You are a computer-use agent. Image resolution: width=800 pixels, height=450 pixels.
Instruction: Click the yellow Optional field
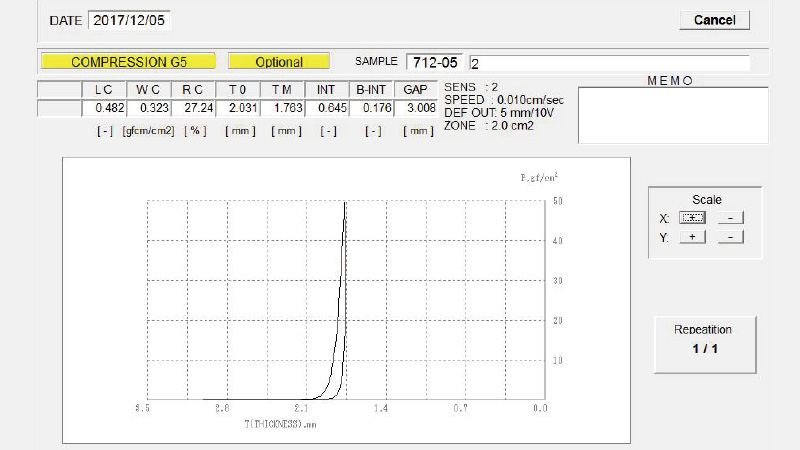click(x=279, y=62)
